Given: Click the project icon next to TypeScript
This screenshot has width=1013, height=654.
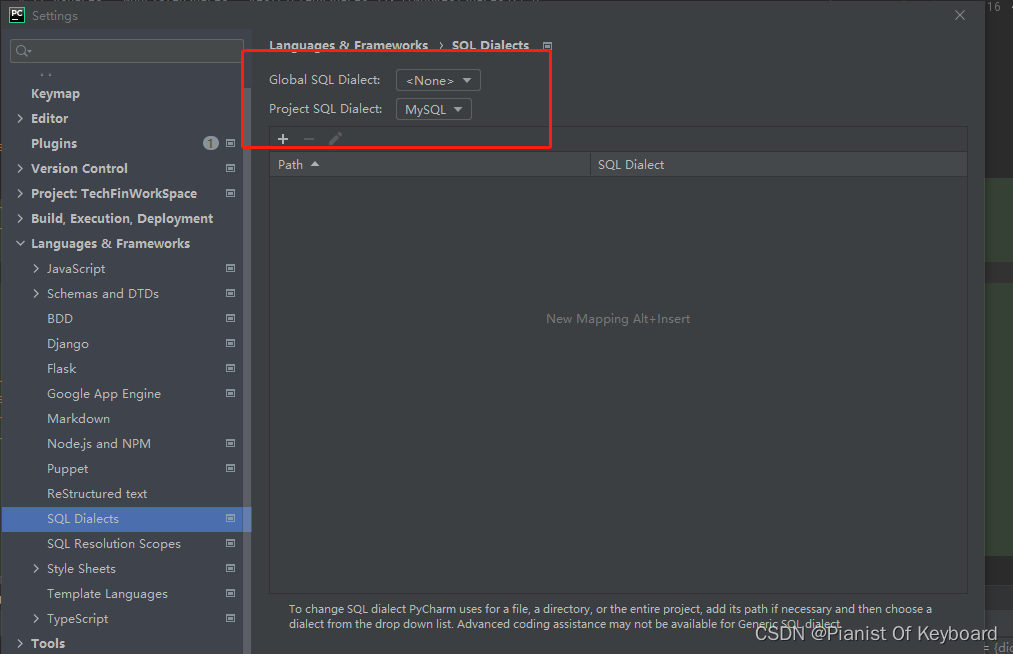Looking at the screenshot, I should 230,618.
